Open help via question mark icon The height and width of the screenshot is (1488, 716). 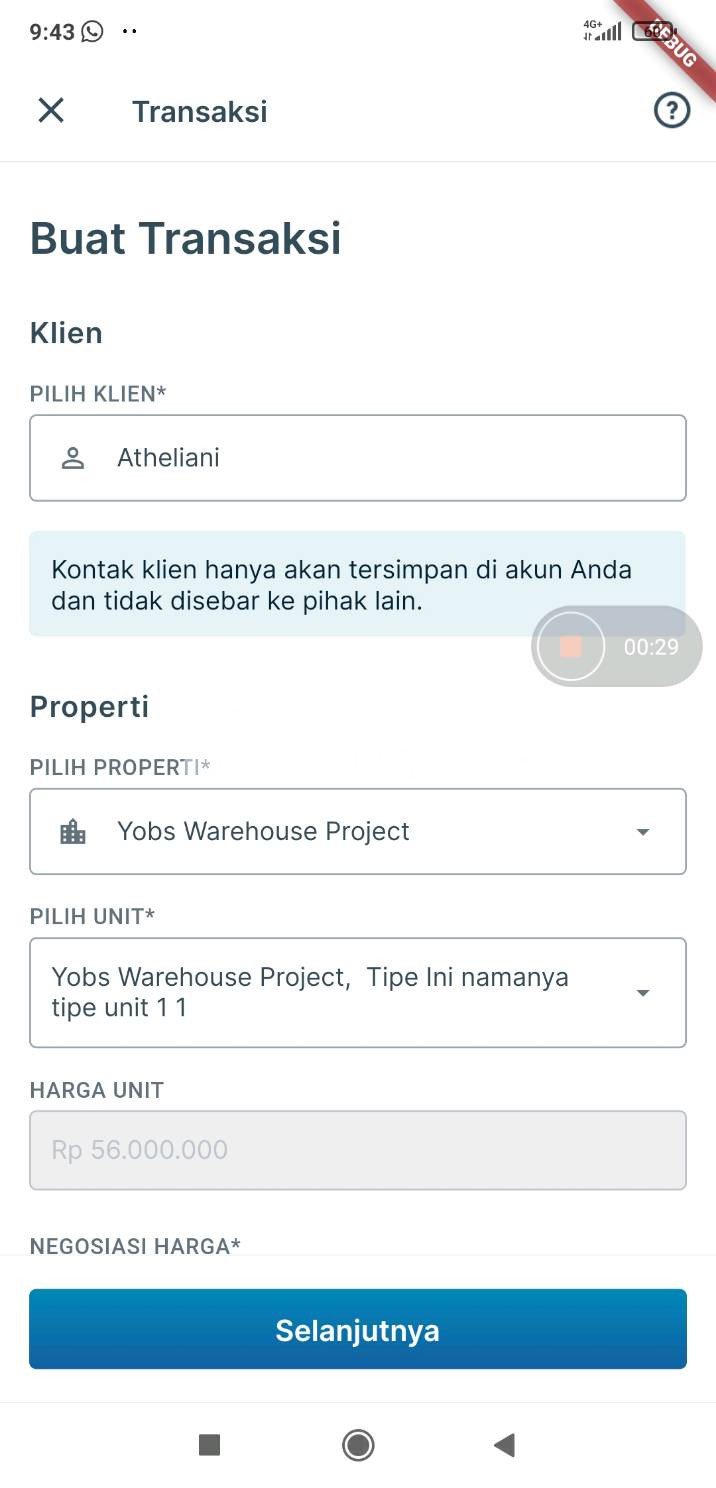coord(672,110)
